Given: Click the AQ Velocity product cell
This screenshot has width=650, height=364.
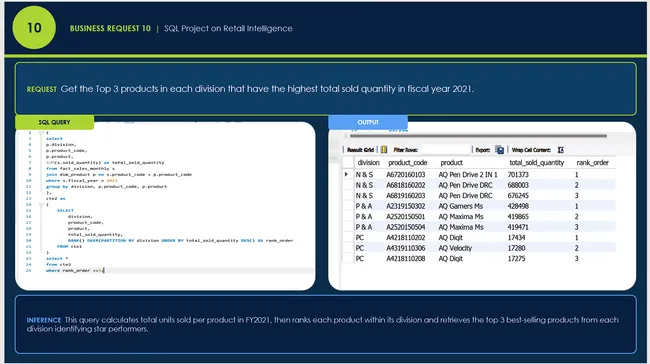Looking at the screenshot, I should coord(455,248).
